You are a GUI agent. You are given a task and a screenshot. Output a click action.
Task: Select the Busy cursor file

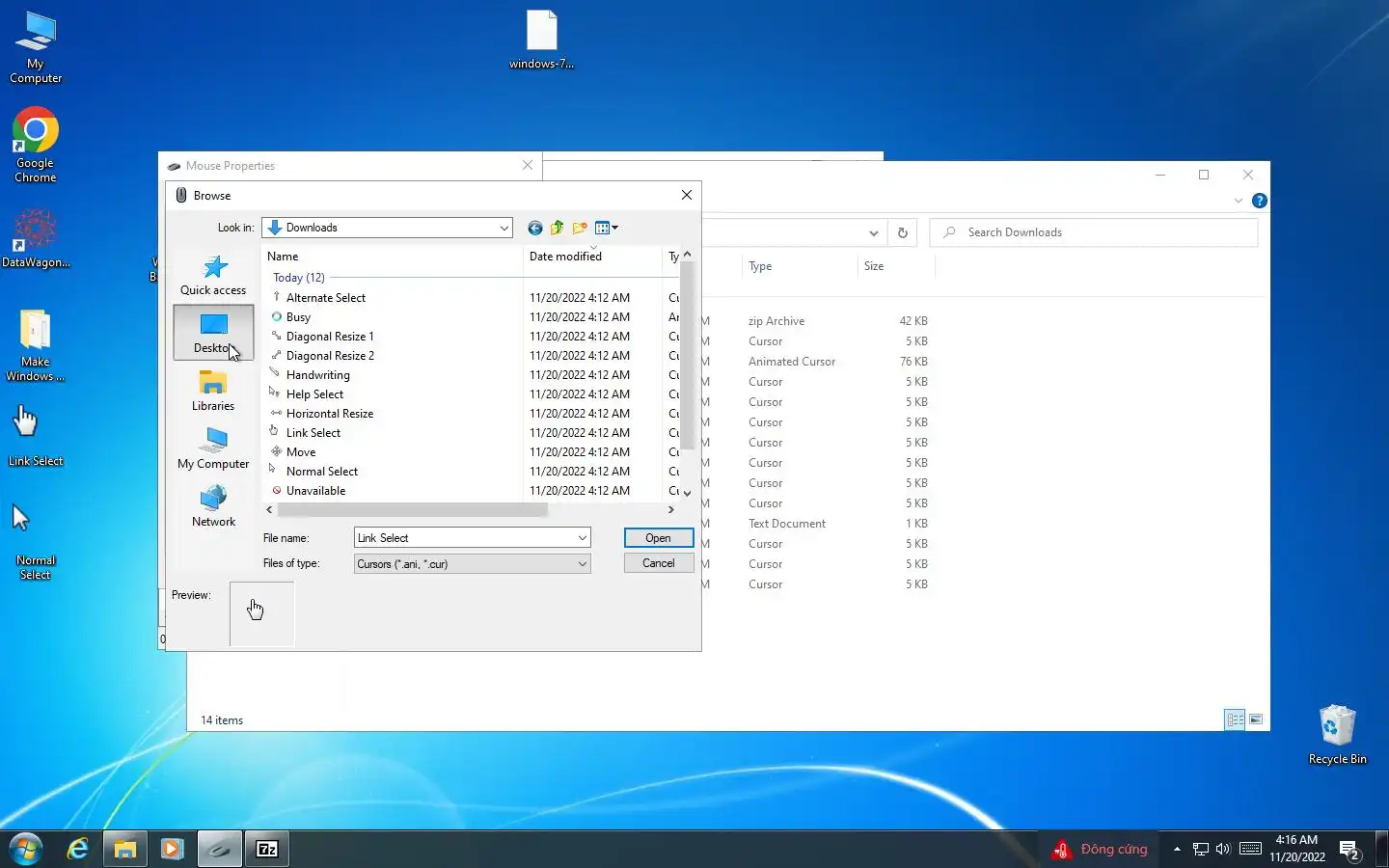click(298, 317)
